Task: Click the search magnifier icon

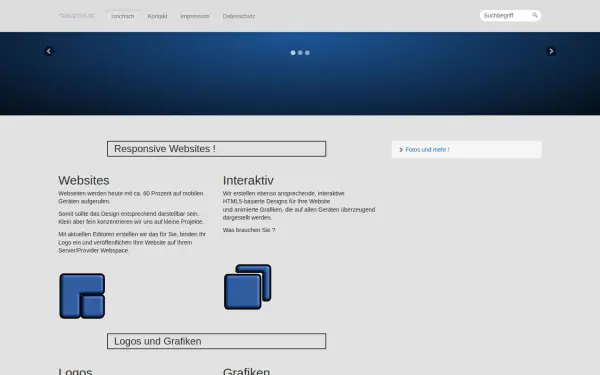Action: pyautogui.click(x=535, y=15)
